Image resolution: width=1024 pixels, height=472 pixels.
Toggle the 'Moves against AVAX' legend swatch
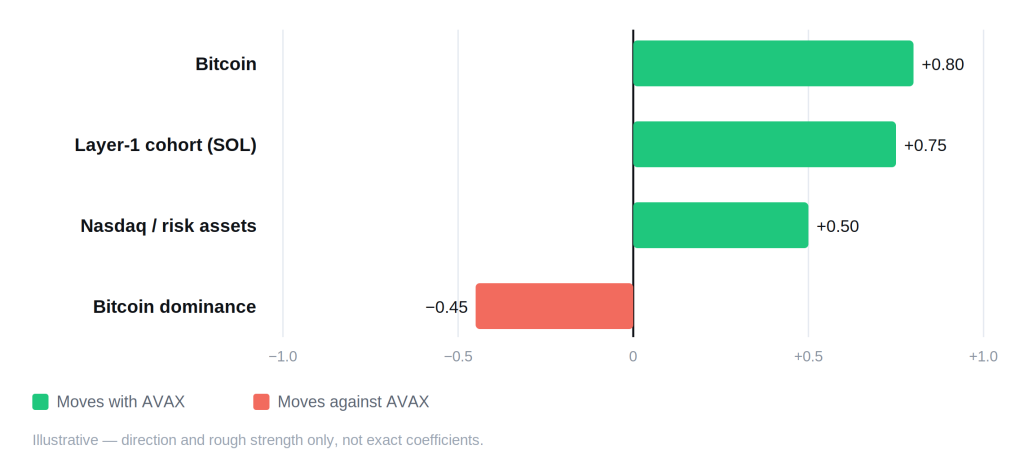point(261,402)
